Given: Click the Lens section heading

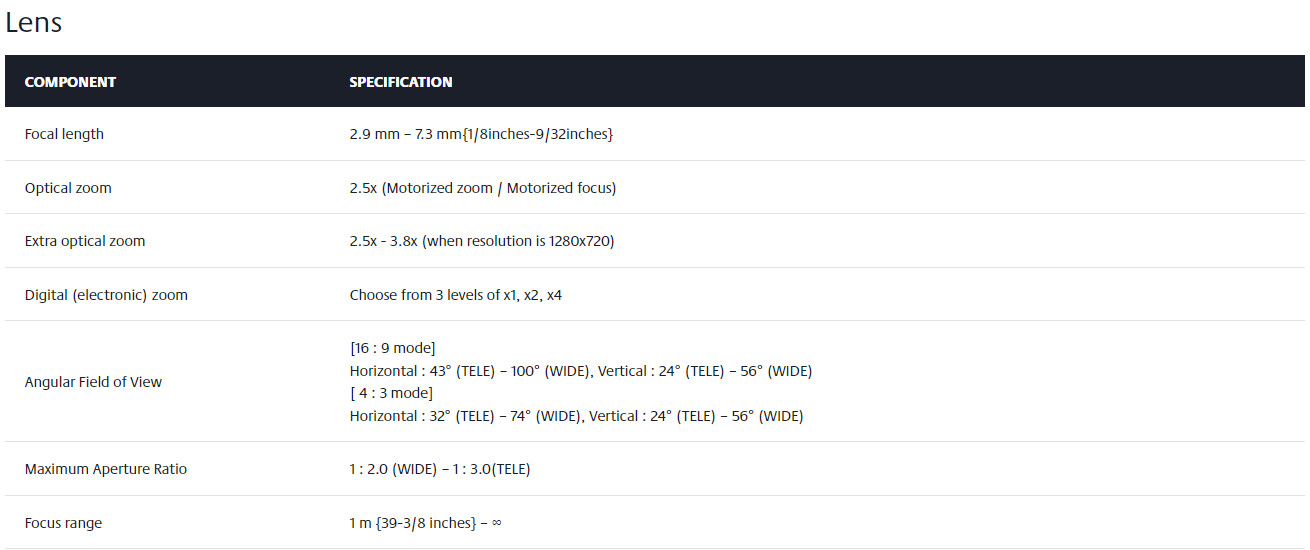Looking at the screenshot, I should point(34,22).
